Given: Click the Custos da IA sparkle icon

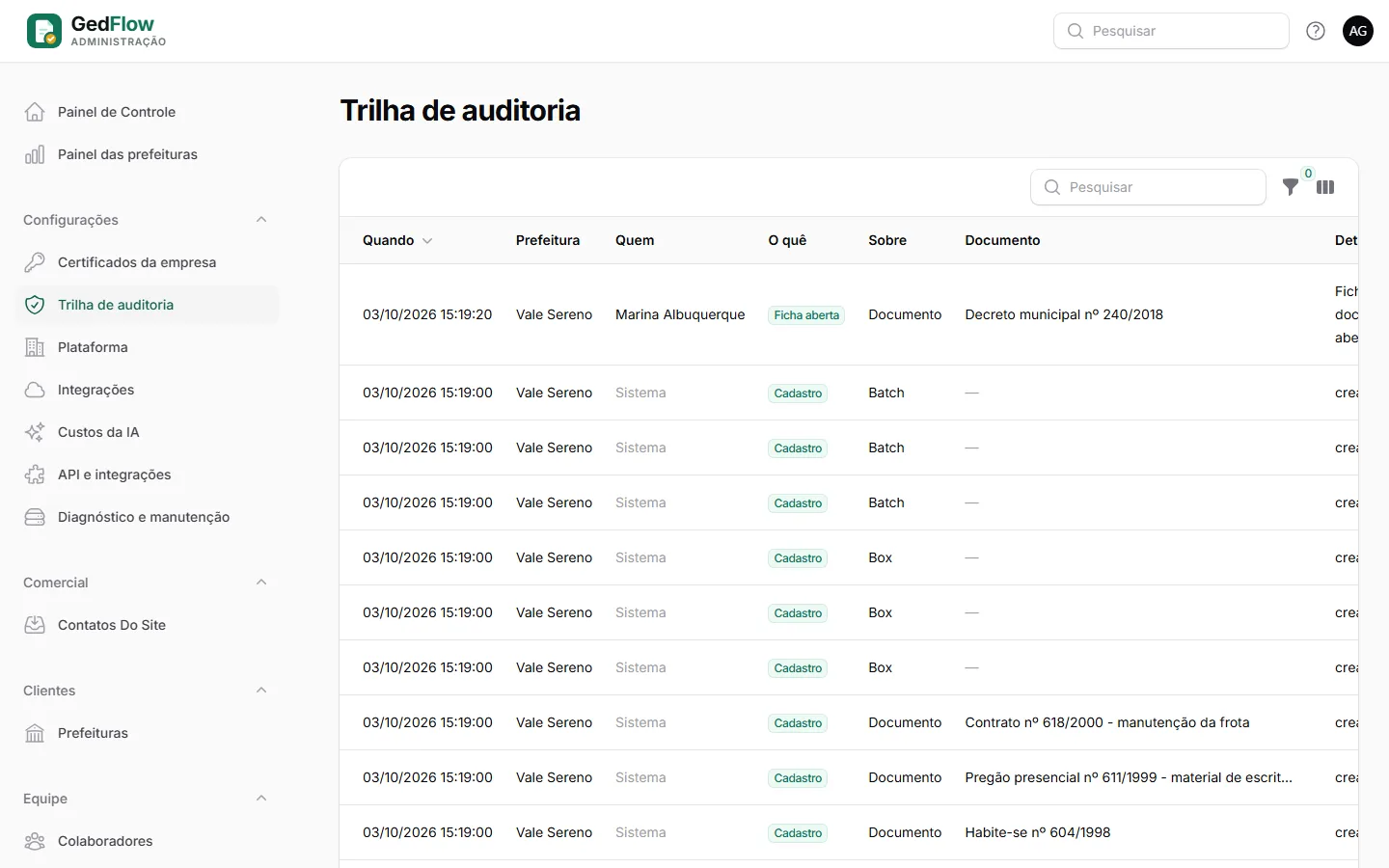Looking at the screenshot, I should click(35, 432).
